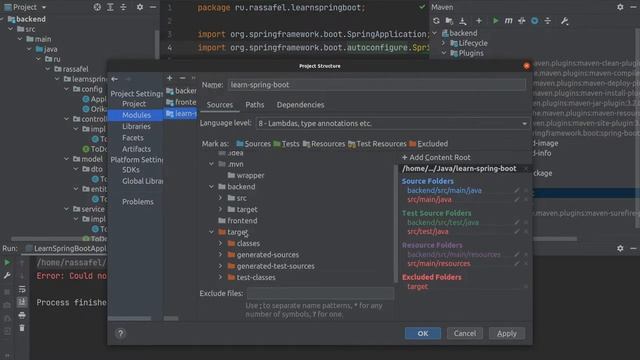This screenshot has height=360, width=640.
Task: Print Run console output icon
Action: pyautogui.click(x=22, y=315)
